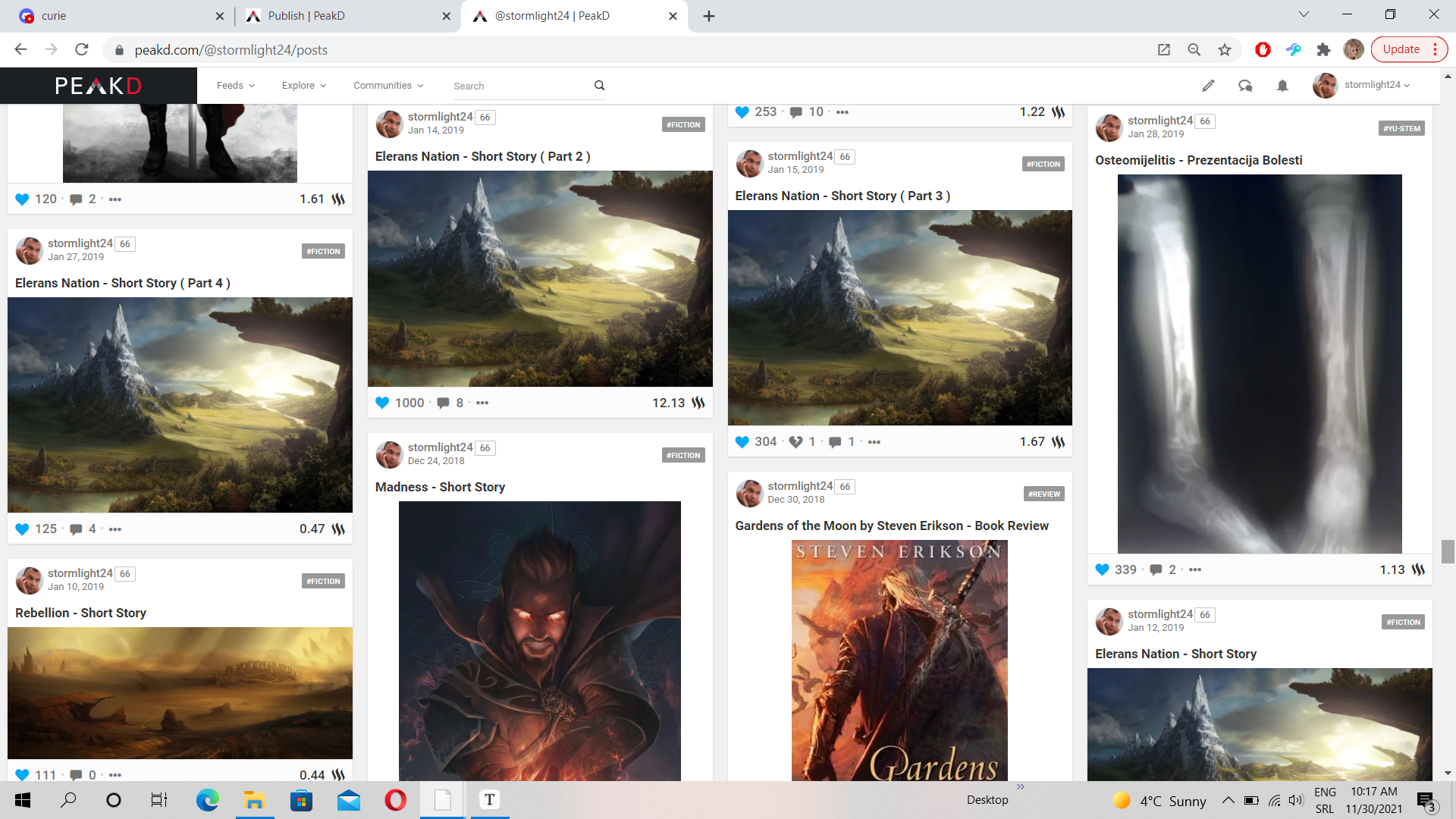Click the Steem payout icon next to 12.13
Image resolution: width=1456 pixels, height=819 pixels.
coord(698,403)
